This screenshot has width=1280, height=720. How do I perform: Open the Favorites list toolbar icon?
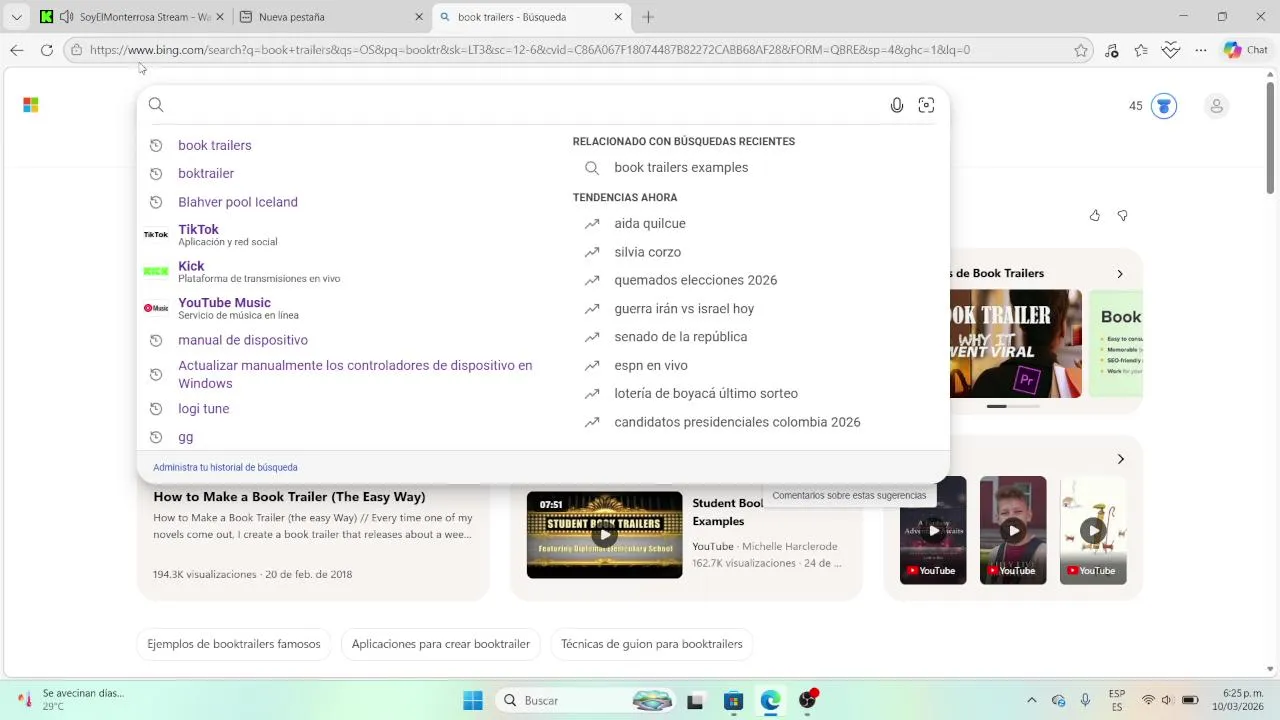point(1141,50)
